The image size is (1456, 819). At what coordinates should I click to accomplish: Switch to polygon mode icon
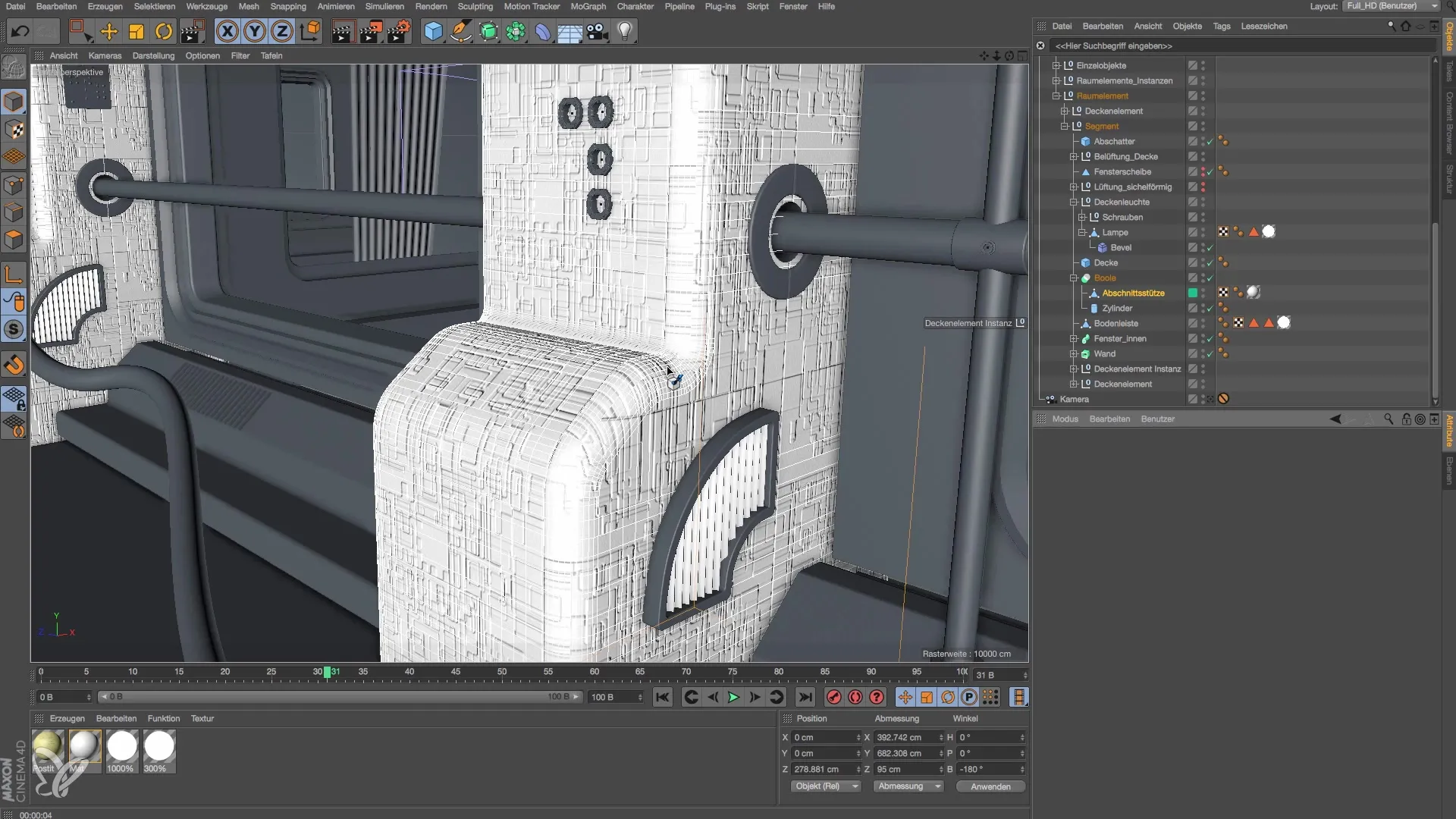click(x=14, y=240)
